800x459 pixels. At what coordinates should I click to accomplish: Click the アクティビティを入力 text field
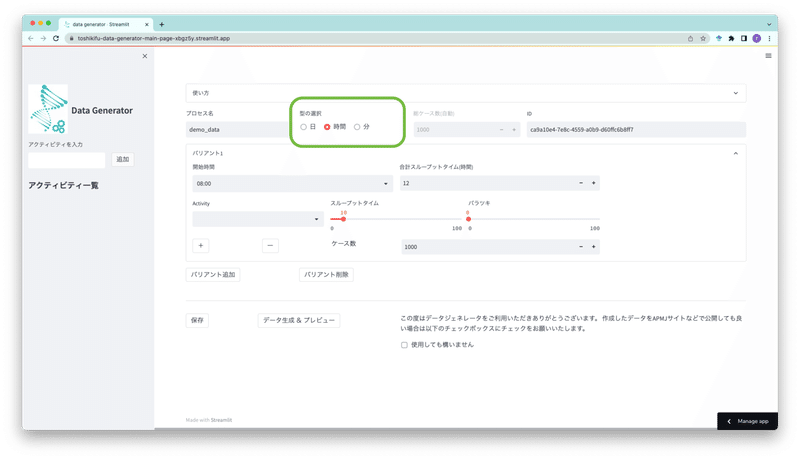pos(67,160)
